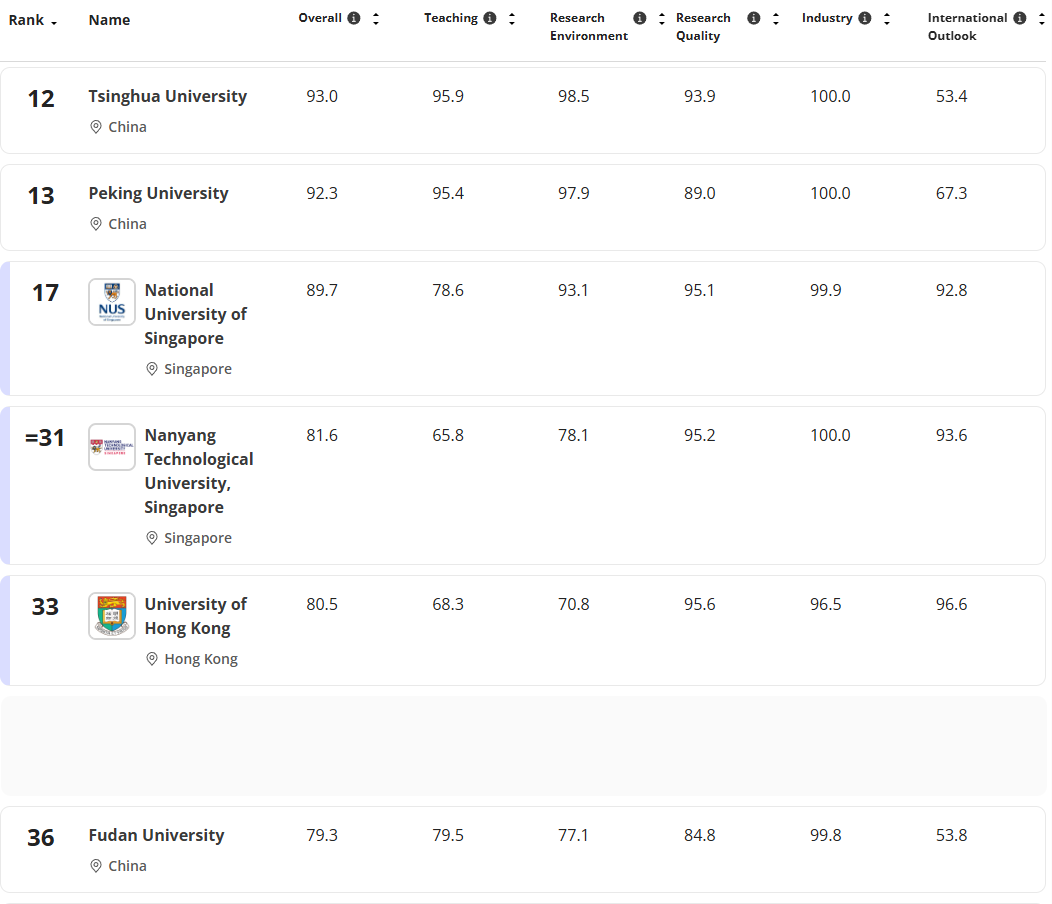This screenshot has height=904, width=1052.
Task: Click the International Outlook header label
Action: point(967,27)
